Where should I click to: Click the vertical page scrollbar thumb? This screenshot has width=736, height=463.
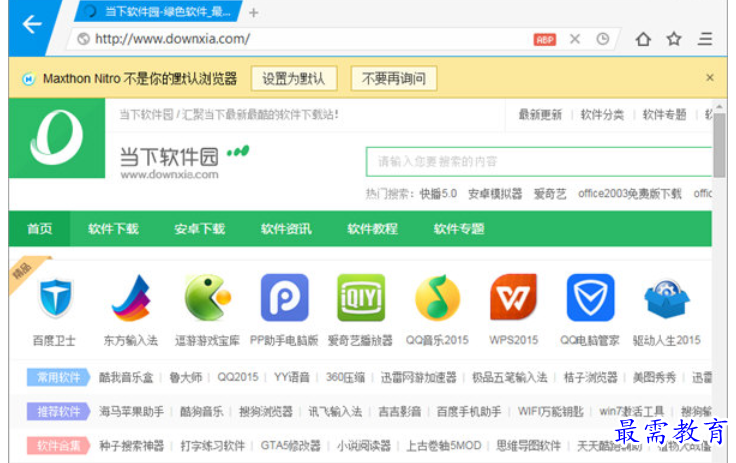(719, 145)
